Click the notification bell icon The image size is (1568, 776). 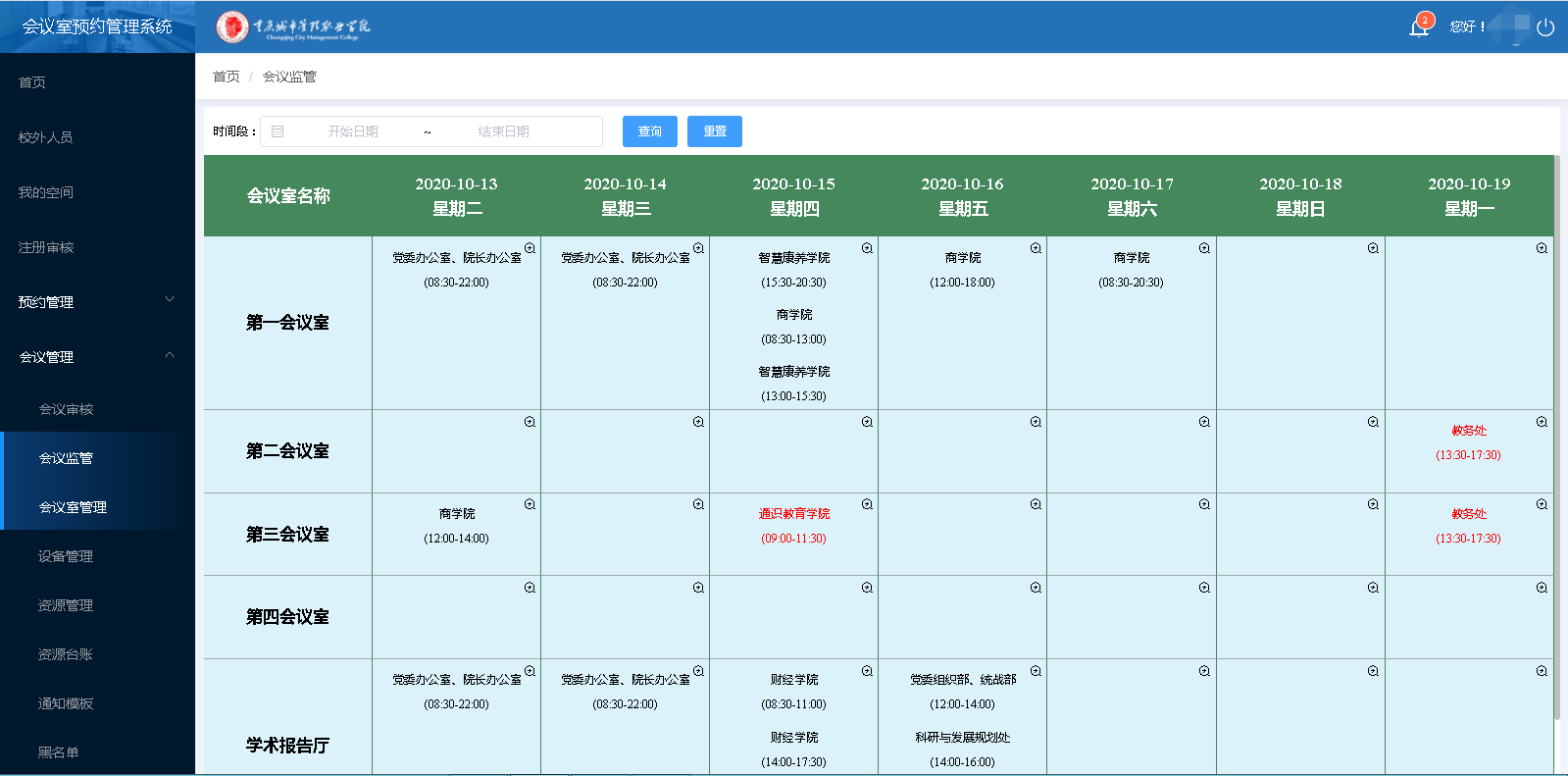[x=1419, y=26]
